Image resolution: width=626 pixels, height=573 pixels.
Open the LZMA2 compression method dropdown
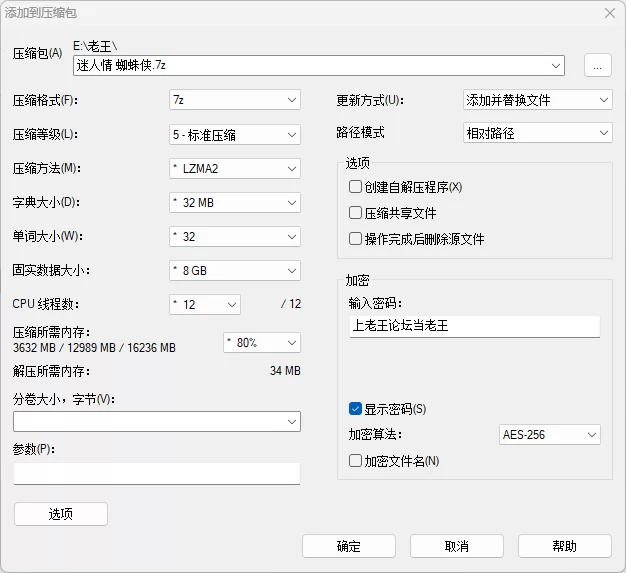(x=235, y=168)
